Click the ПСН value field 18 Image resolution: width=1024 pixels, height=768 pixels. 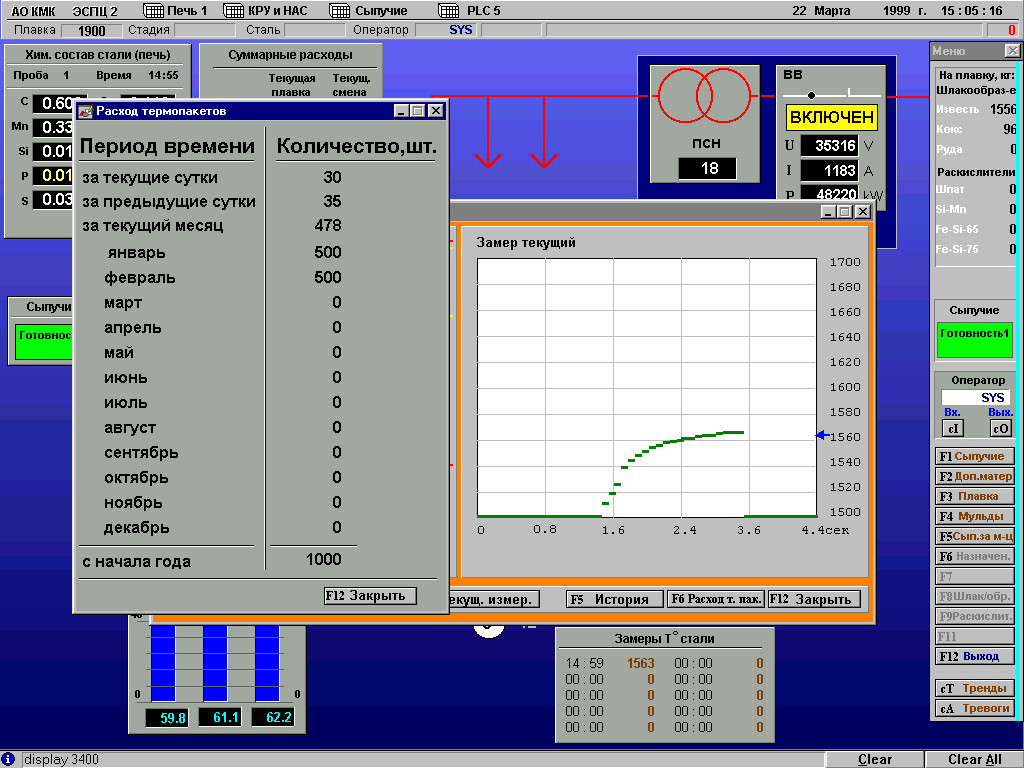[x=707, y=168]
